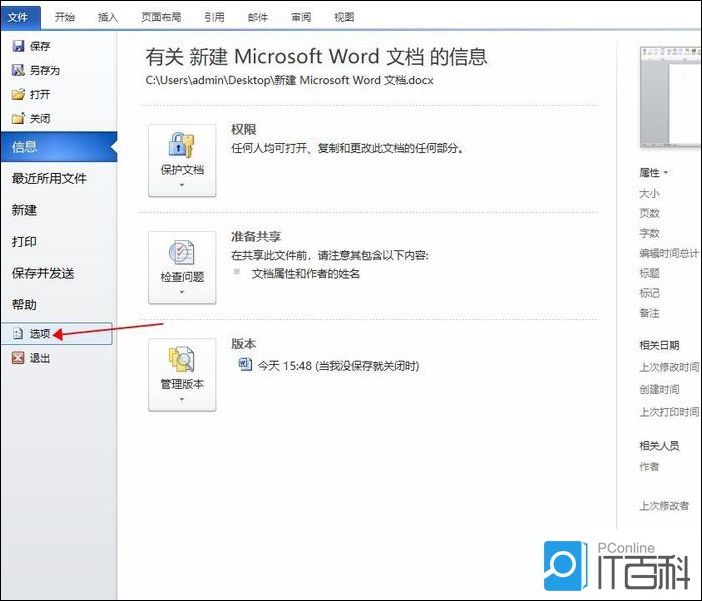
Task: Click the 关闭 label in sidebar
Action: pos(40,118)
